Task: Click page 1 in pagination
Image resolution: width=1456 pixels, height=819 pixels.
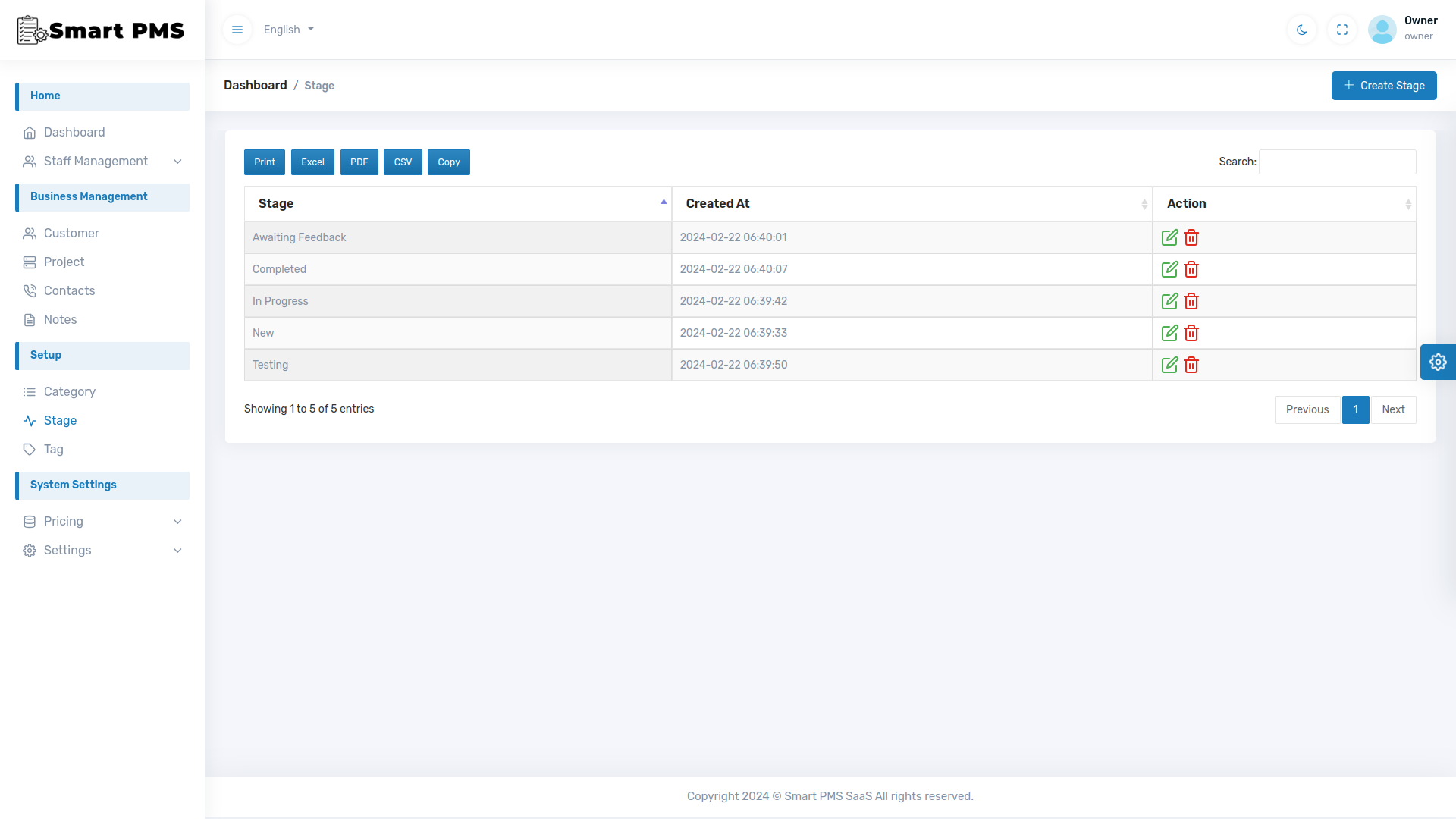Action: [x=1355, y=409]
